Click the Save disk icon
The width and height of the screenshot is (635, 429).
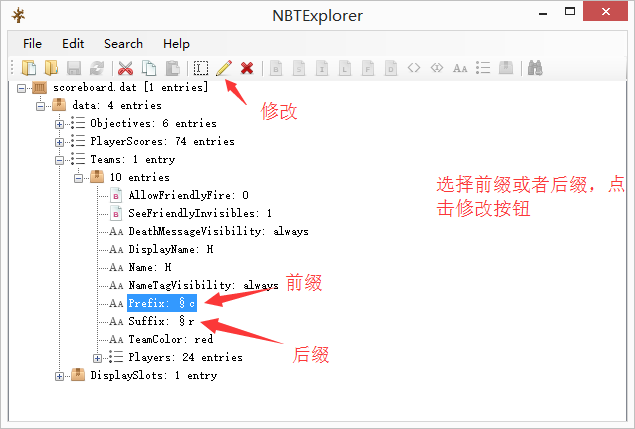point(74,68)
